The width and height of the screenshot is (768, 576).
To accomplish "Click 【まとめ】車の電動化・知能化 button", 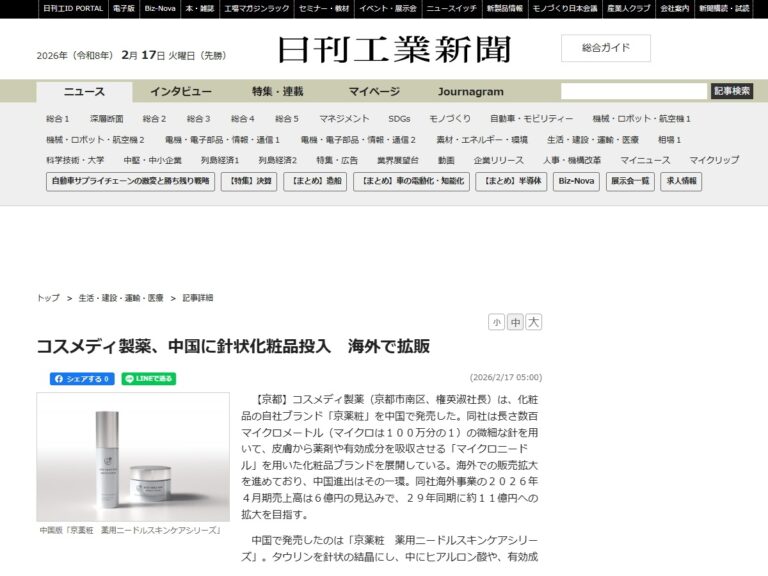I will [x=411, y=181].
